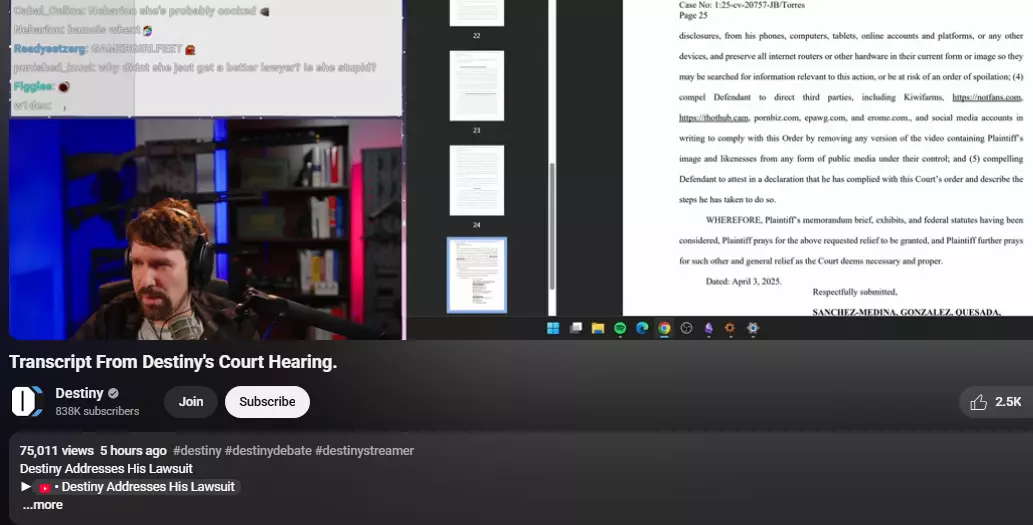Click the #destiny hashtag

click(197, 451)
